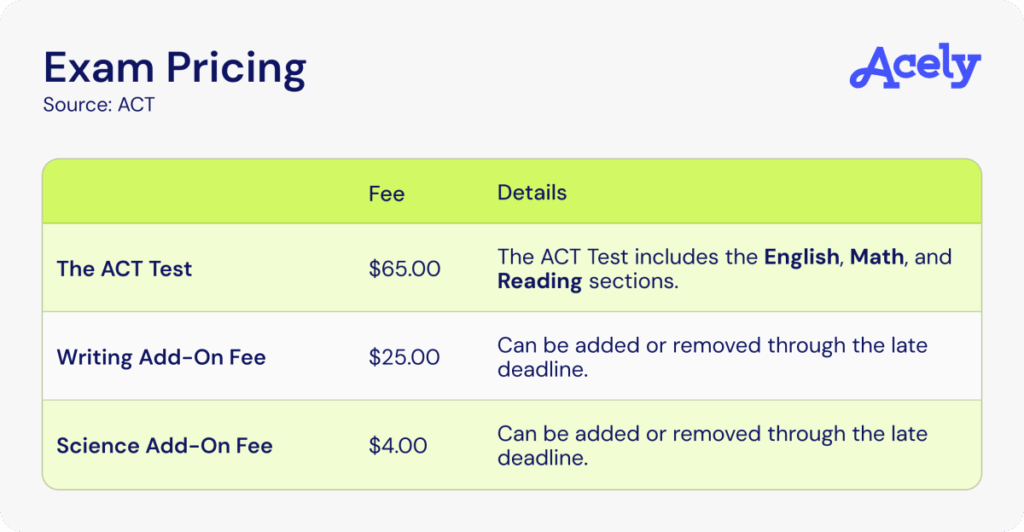Click the word "sections" in ACT Test details
1024x532 pixels.
632,281
